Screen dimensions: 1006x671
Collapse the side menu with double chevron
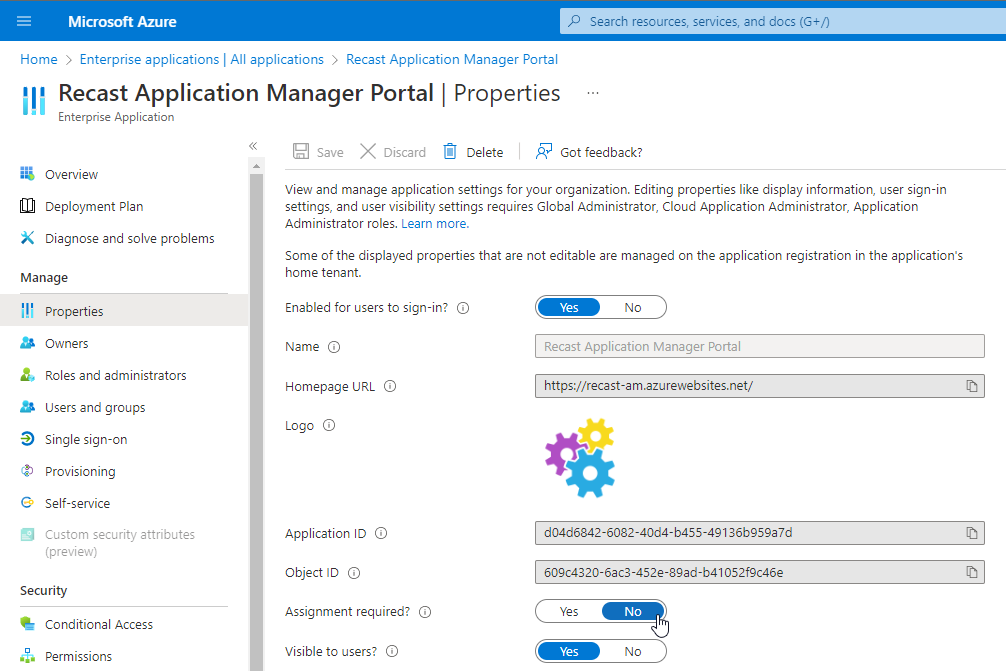(x=253, y=146)
